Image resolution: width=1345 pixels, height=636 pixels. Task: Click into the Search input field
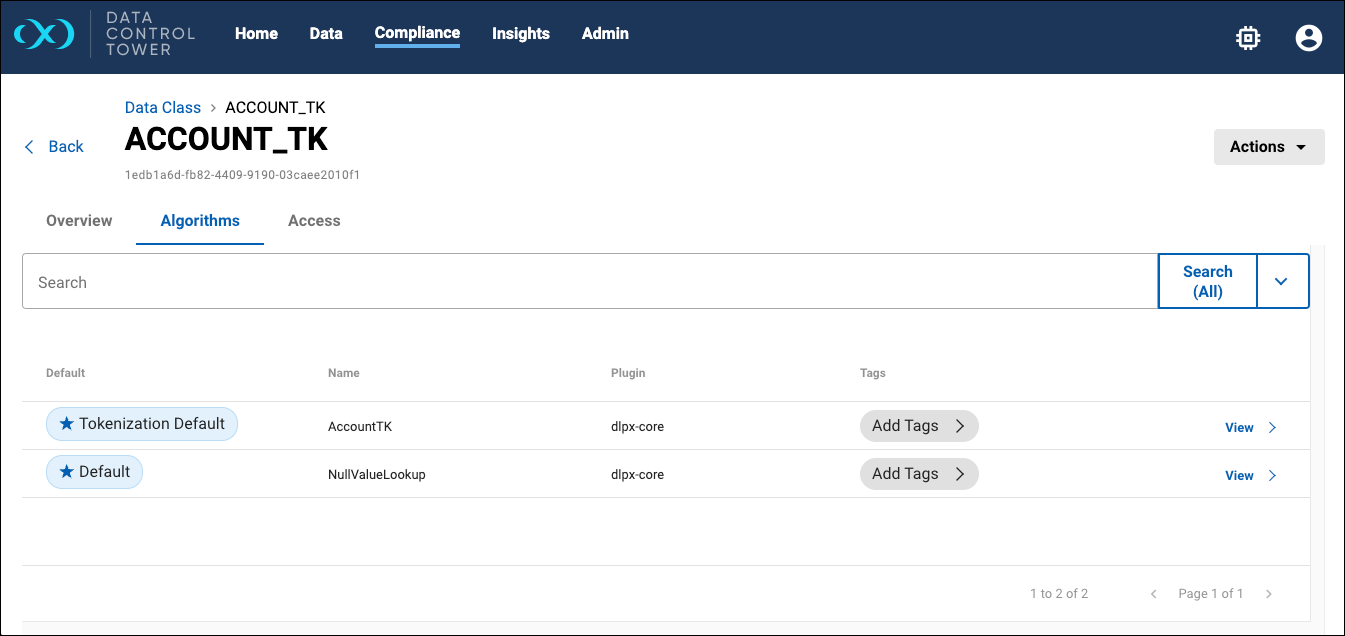pos(590,282)
